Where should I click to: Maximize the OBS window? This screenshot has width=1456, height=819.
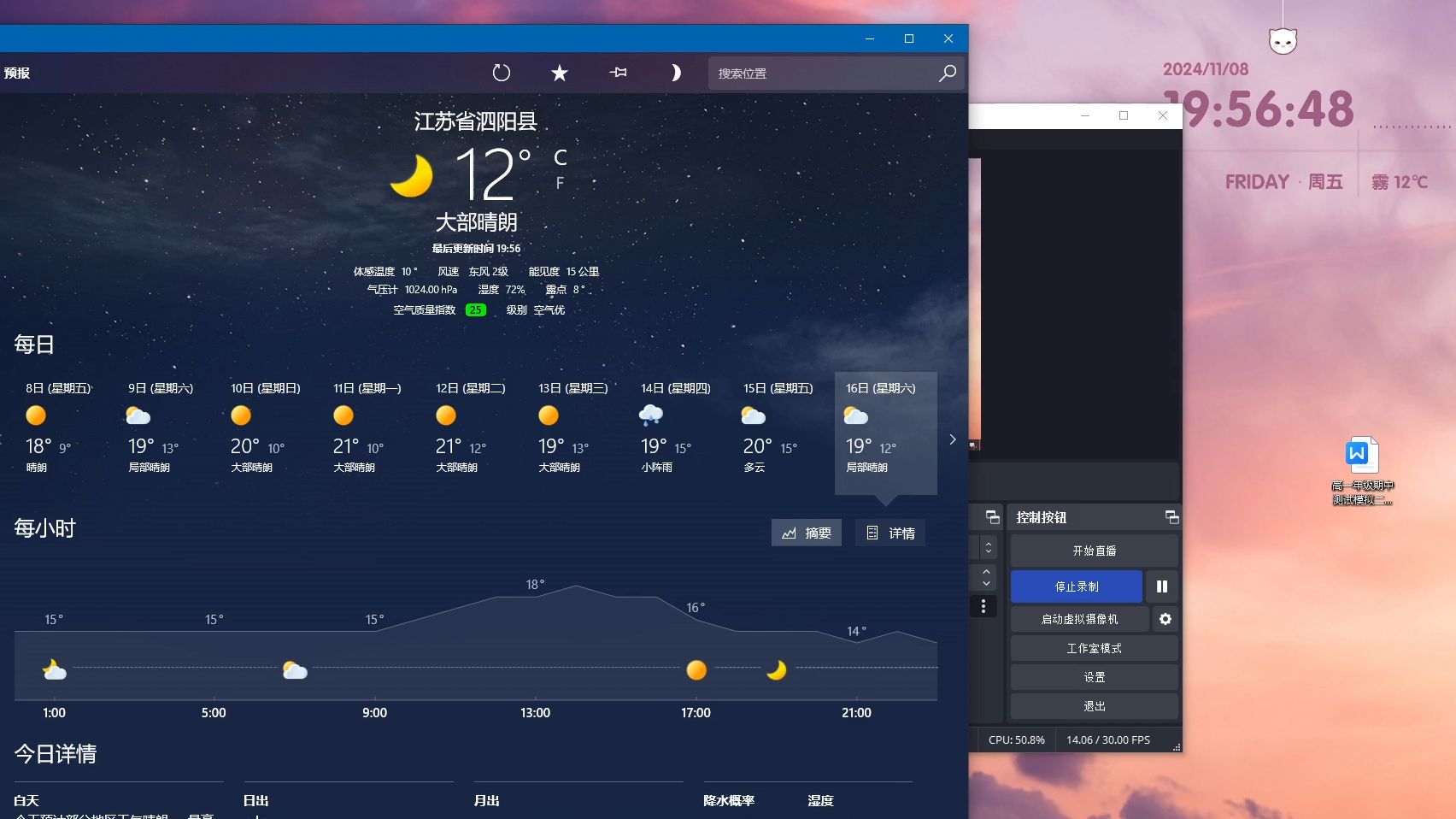click(1124, 115)
